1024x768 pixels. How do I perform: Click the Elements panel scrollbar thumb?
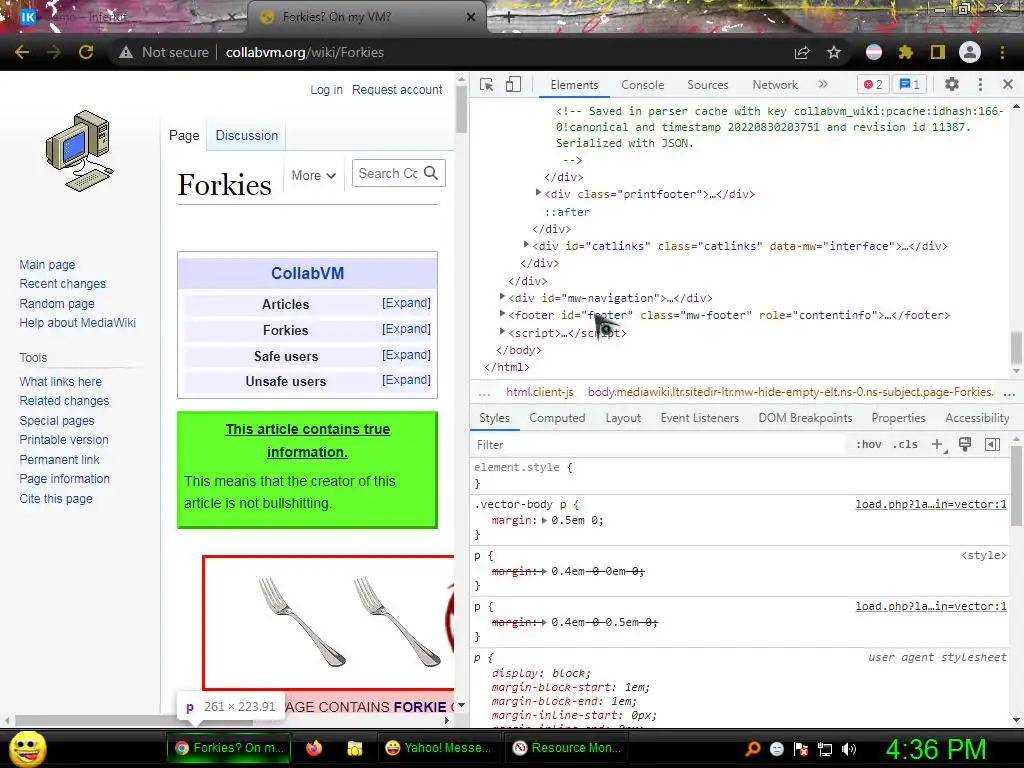(1016, 347)
